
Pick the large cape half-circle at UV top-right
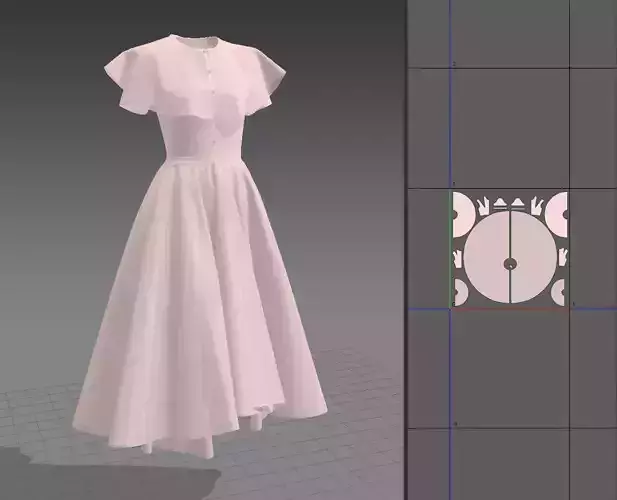tap(556, 215)
